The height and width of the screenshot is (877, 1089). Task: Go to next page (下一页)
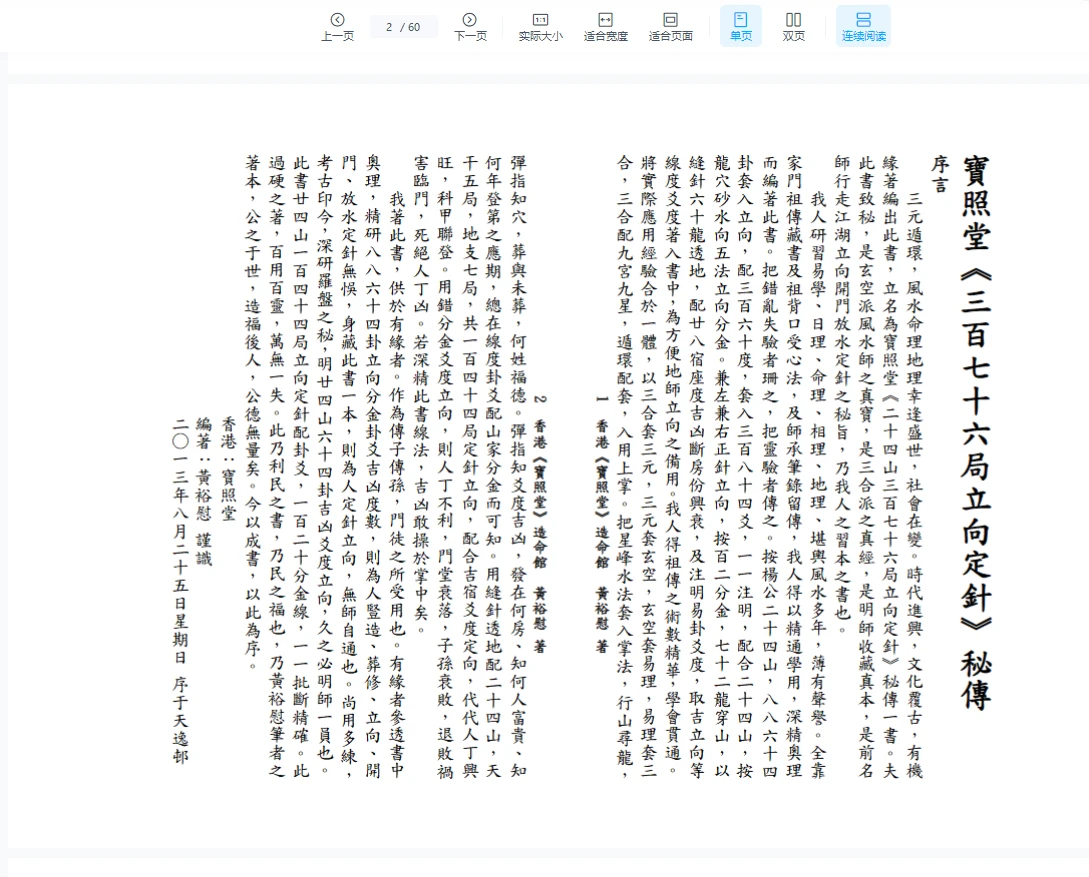pyautogui.click(x=470, y=26)
